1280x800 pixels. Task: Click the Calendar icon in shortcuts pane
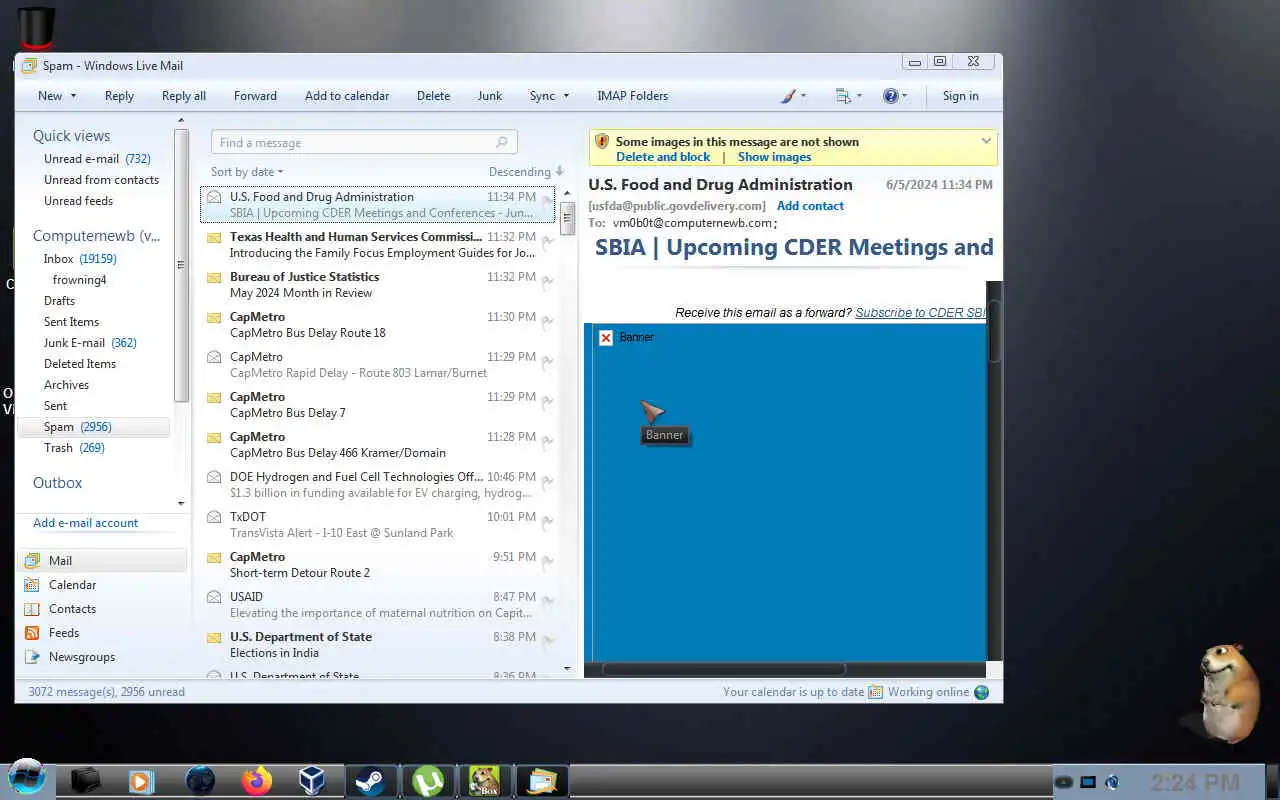coord(33,585)
